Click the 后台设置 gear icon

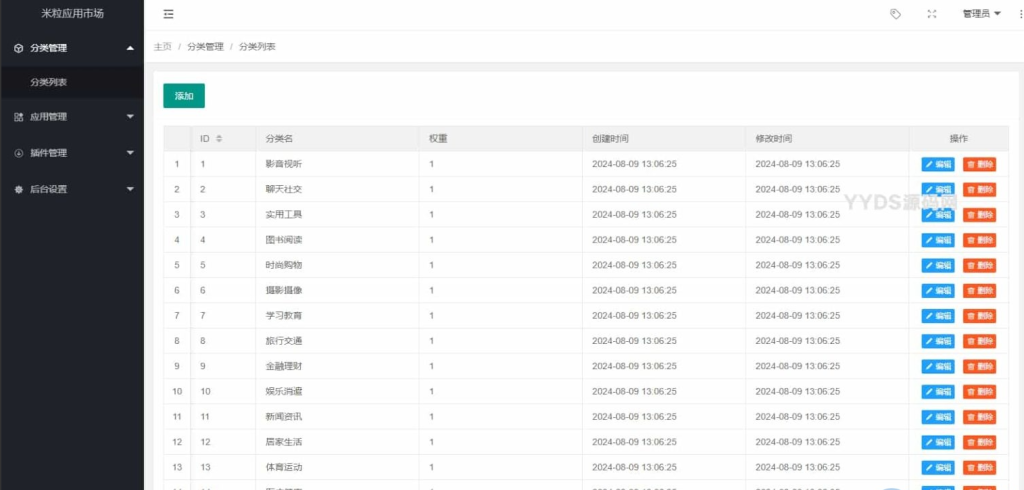18,189
